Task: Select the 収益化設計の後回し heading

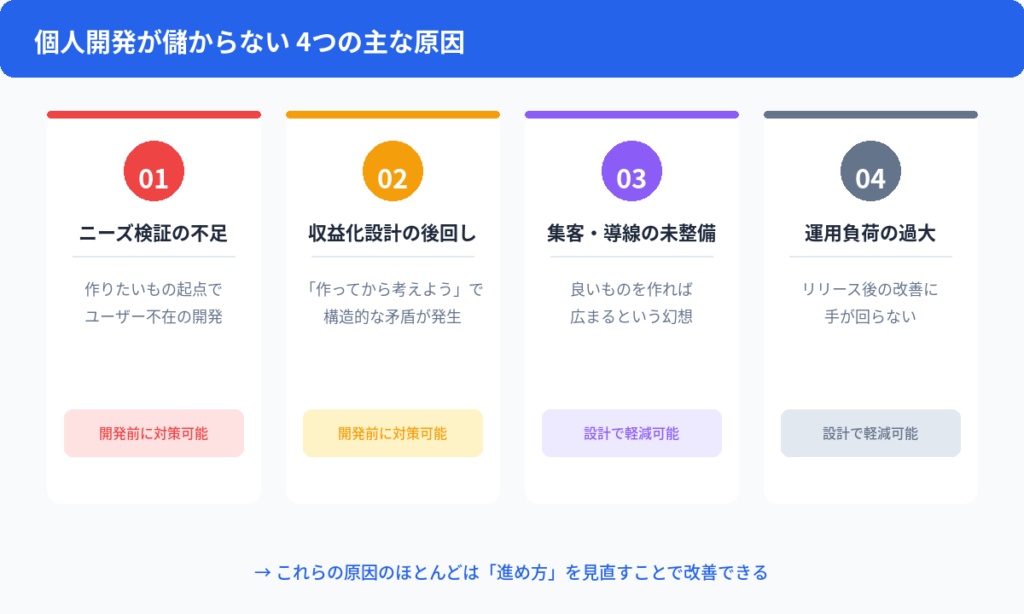Action: point(392,234)
